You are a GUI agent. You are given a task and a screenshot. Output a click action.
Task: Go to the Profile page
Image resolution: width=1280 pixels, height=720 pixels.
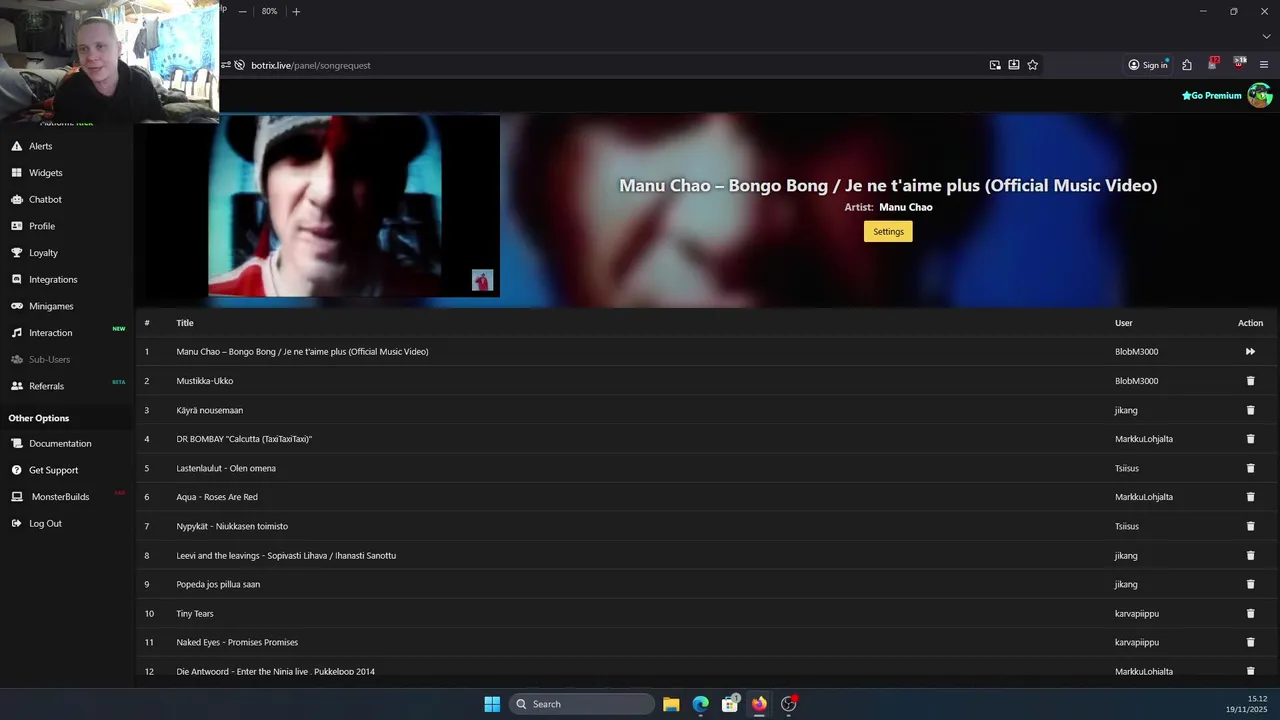[41, 226]
